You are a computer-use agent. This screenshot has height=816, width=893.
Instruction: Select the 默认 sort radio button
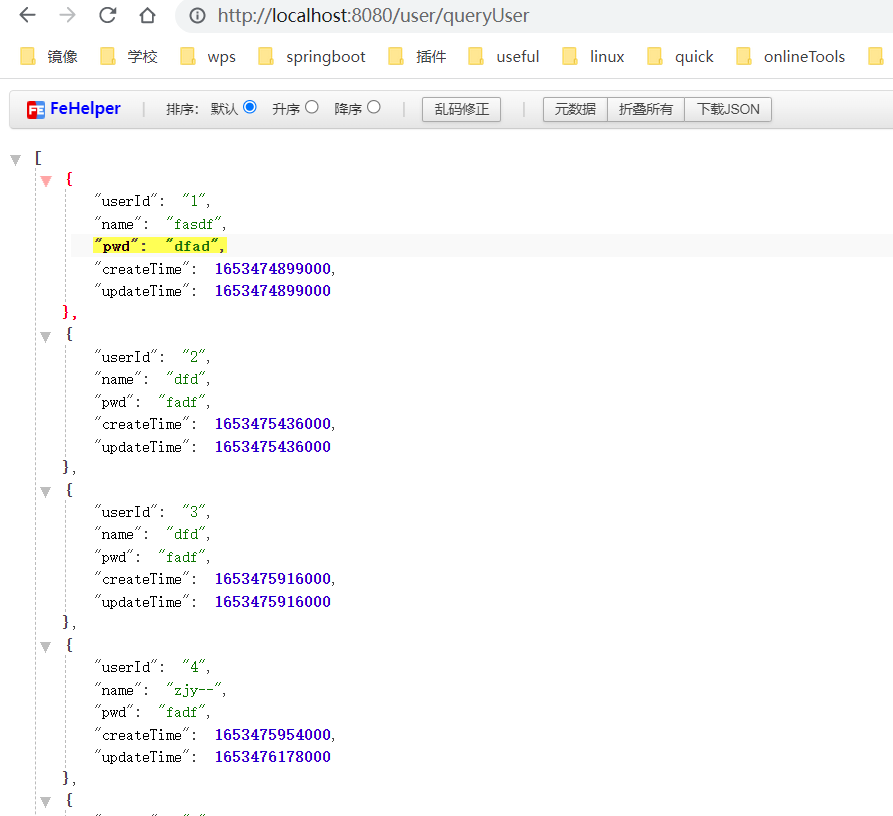point(249,107)
